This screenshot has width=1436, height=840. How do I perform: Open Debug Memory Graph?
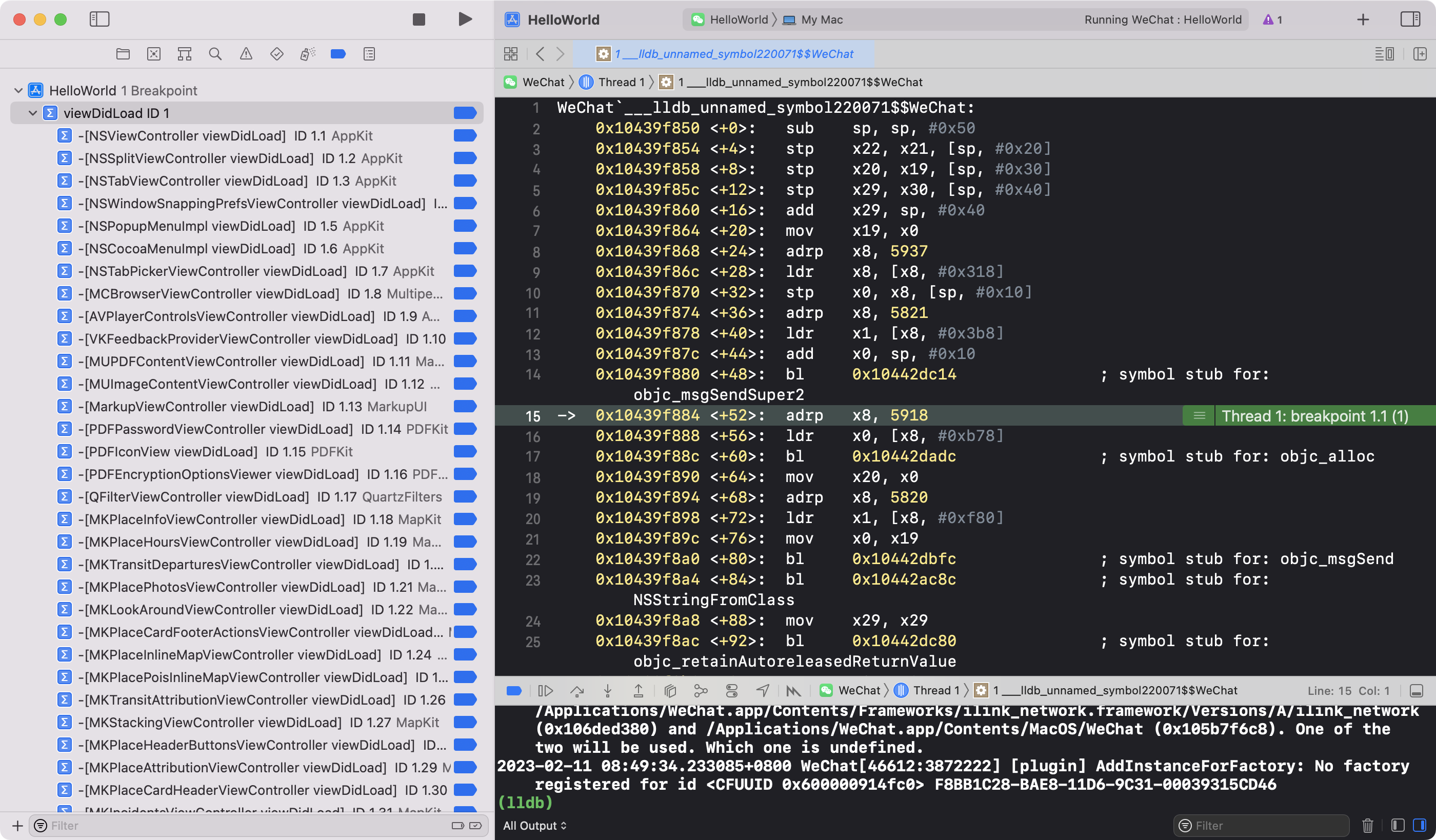pyautogui.click(x=701, y=691)
